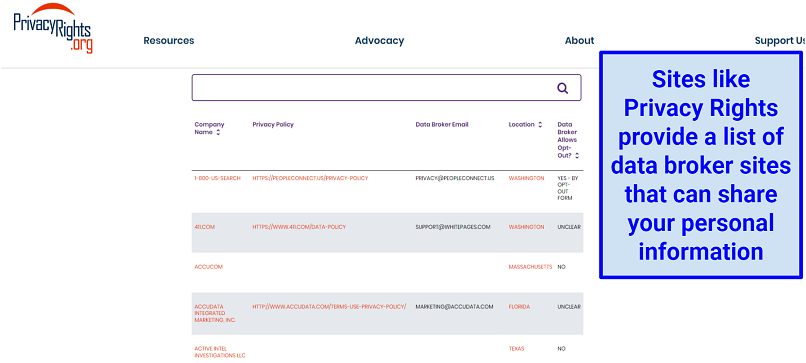The height and width of the screenshot is (363, 806).
Task: Open the 411.com data-policy link
Action: (299, 227)
